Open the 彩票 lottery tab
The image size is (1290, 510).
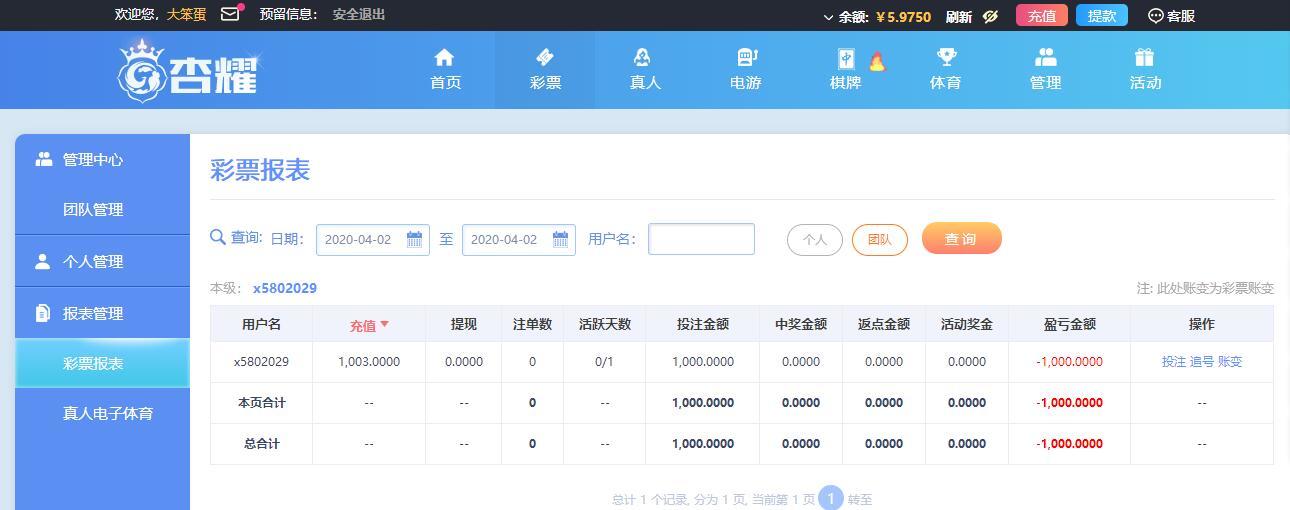[545, 70]
